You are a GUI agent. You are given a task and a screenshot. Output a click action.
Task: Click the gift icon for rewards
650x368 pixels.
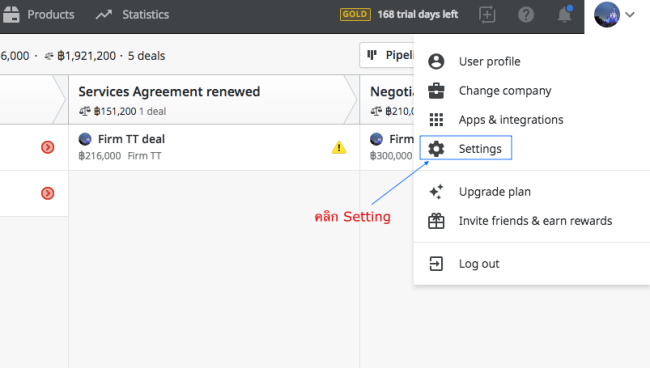tap(436, 221)
